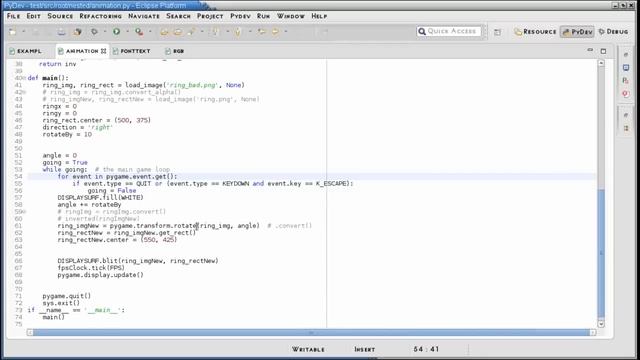
Task: Open the Window menu
Action: click(291, 16)
